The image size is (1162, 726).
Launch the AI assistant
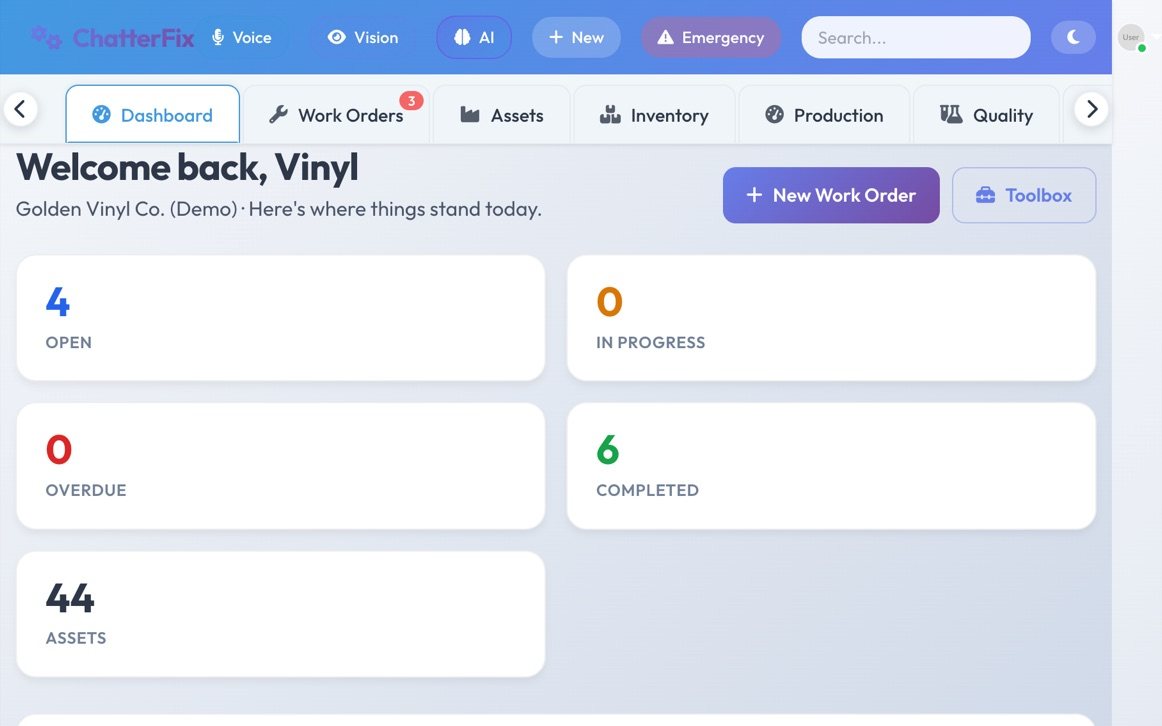click(x=474, y=37)
